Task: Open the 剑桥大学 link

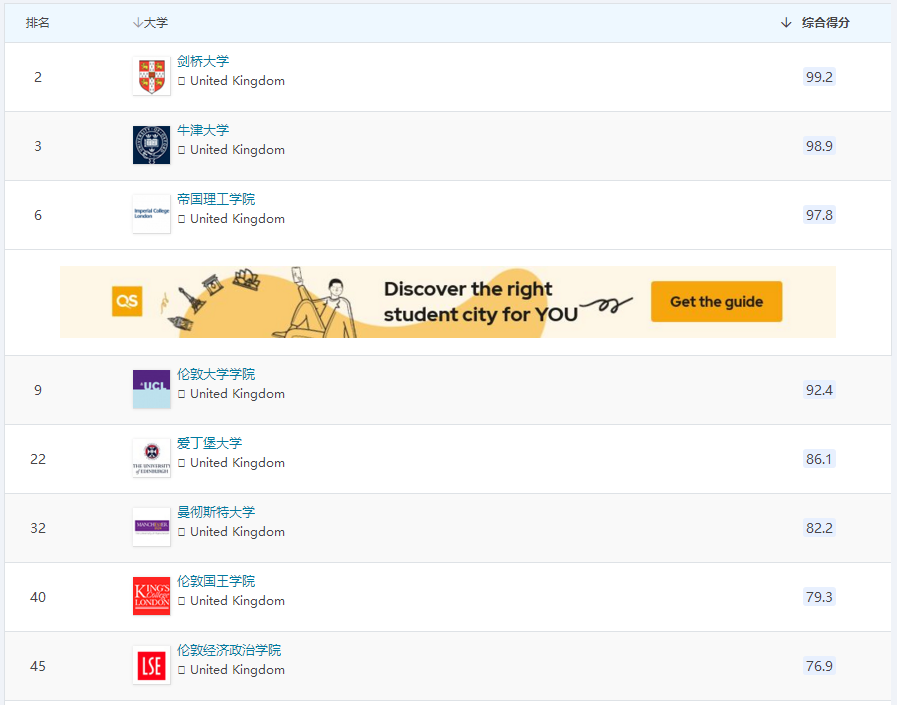Action: (x=203, y=61)
